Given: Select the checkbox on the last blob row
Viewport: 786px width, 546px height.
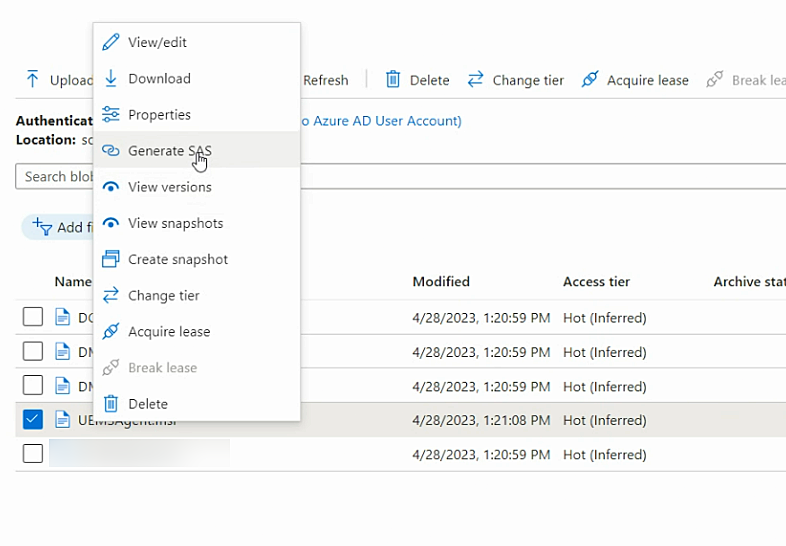Looking at the screenshot, I should point(33,453).
